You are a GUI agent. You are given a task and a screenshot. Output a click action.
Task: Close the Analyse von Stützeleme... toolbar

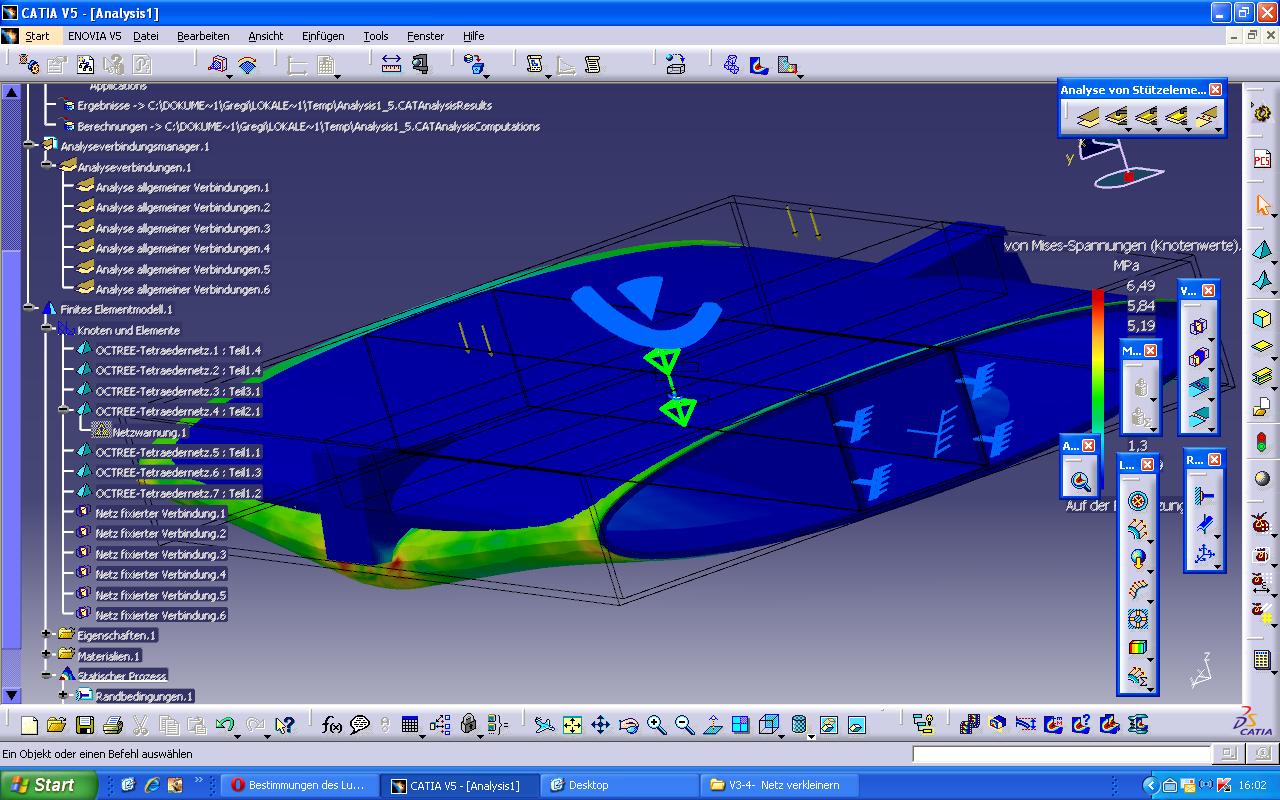[1215, 89]
